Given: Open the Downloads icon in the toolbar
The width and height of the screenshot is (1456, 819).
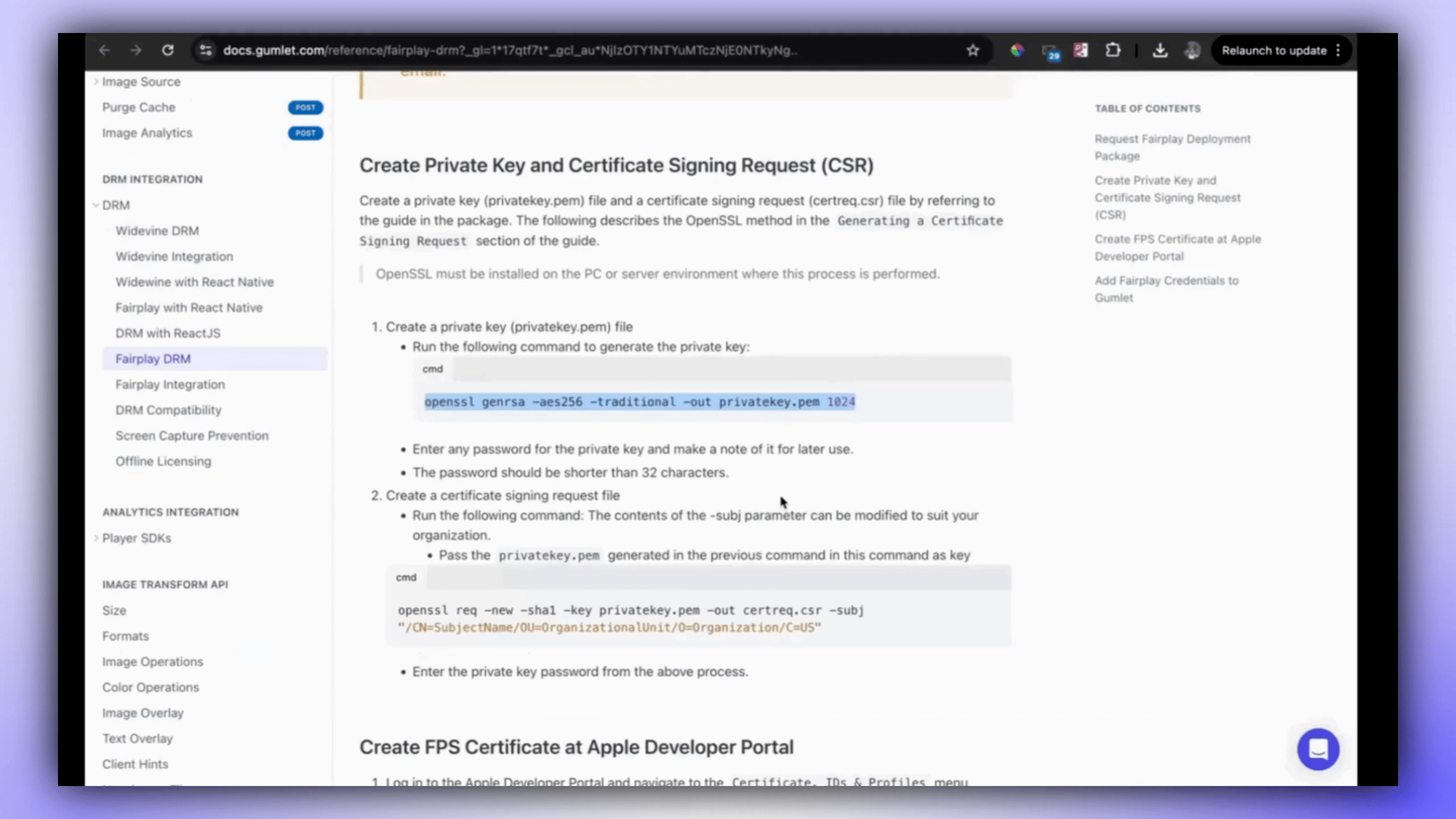Looking at the screenshot, I should (1160, 50).
